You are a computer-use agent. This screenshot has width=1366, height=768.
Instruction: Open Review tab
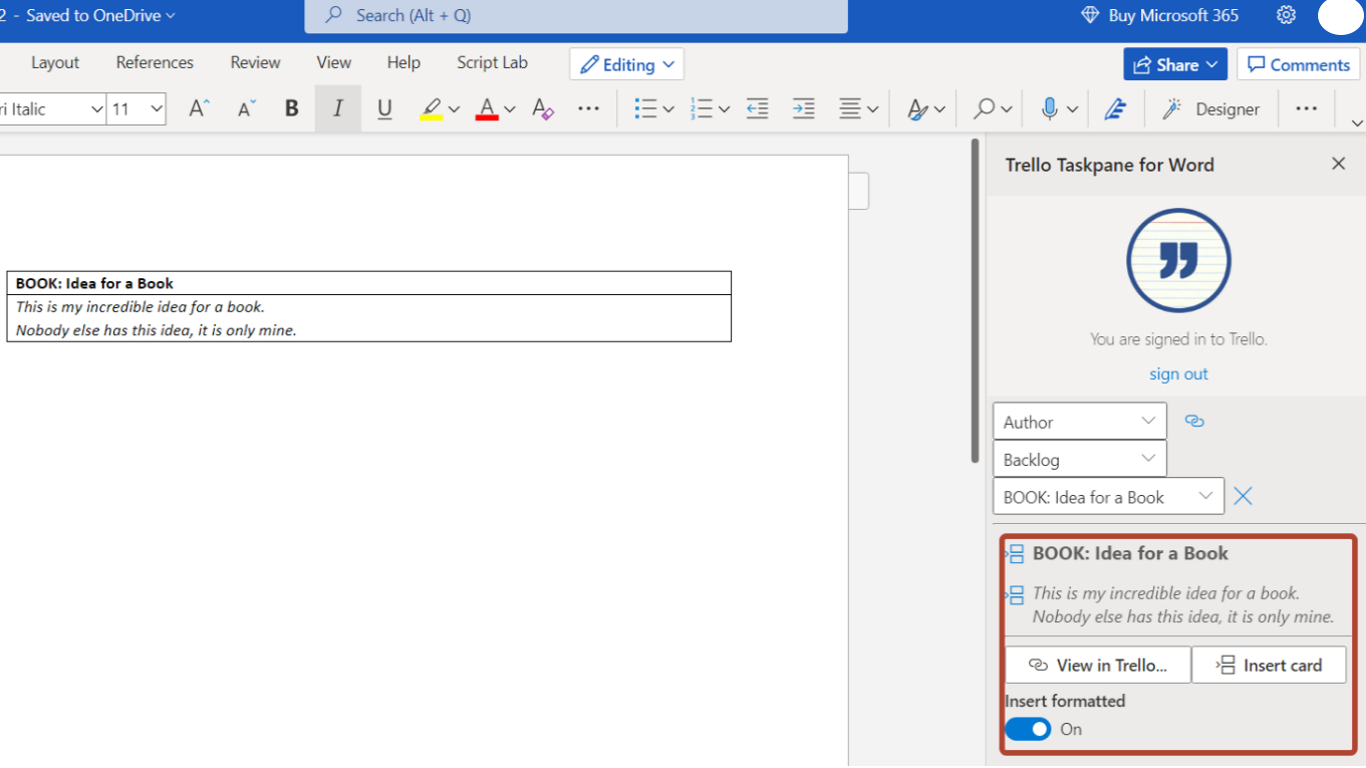point(255,62)
